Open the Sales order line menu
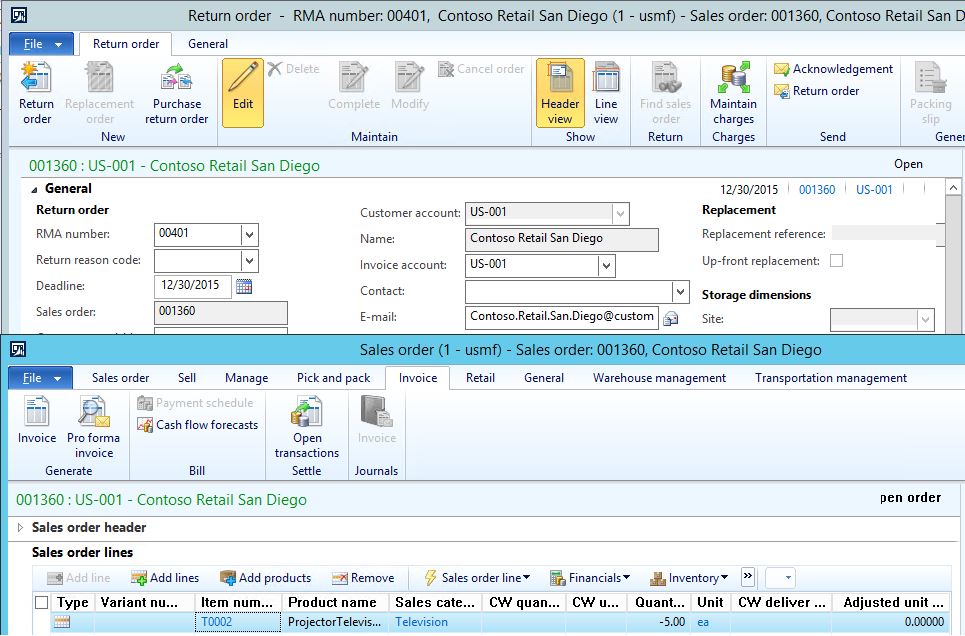This screenshot has height=636, width=965. [477, 578]
